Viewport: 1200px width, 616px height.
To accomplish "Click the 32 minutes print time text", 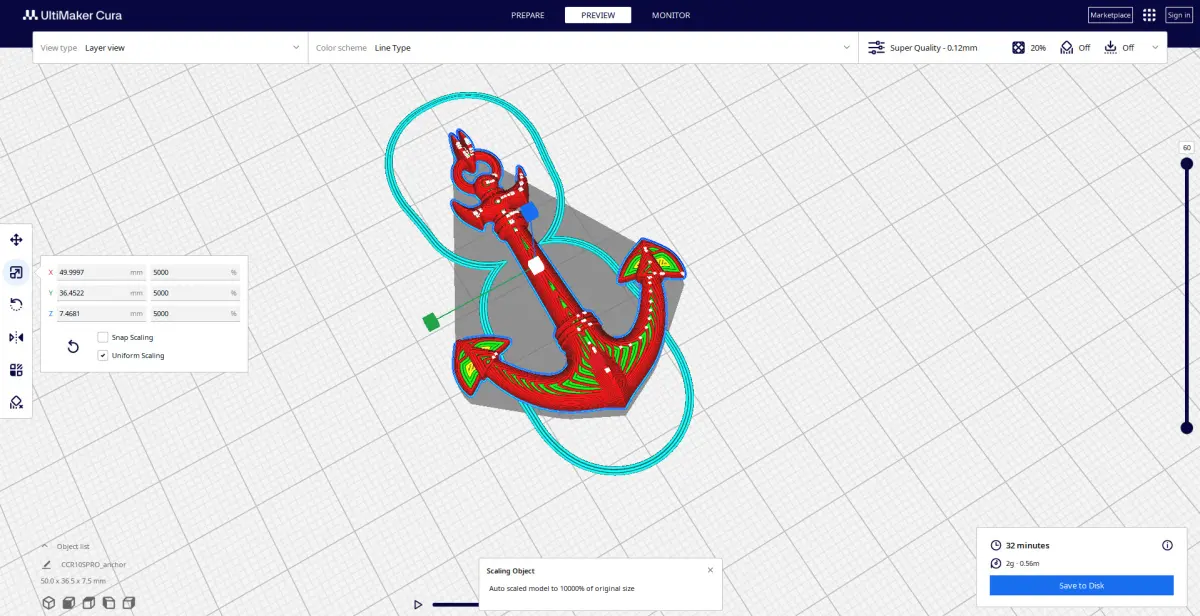I will point(1027,545).
